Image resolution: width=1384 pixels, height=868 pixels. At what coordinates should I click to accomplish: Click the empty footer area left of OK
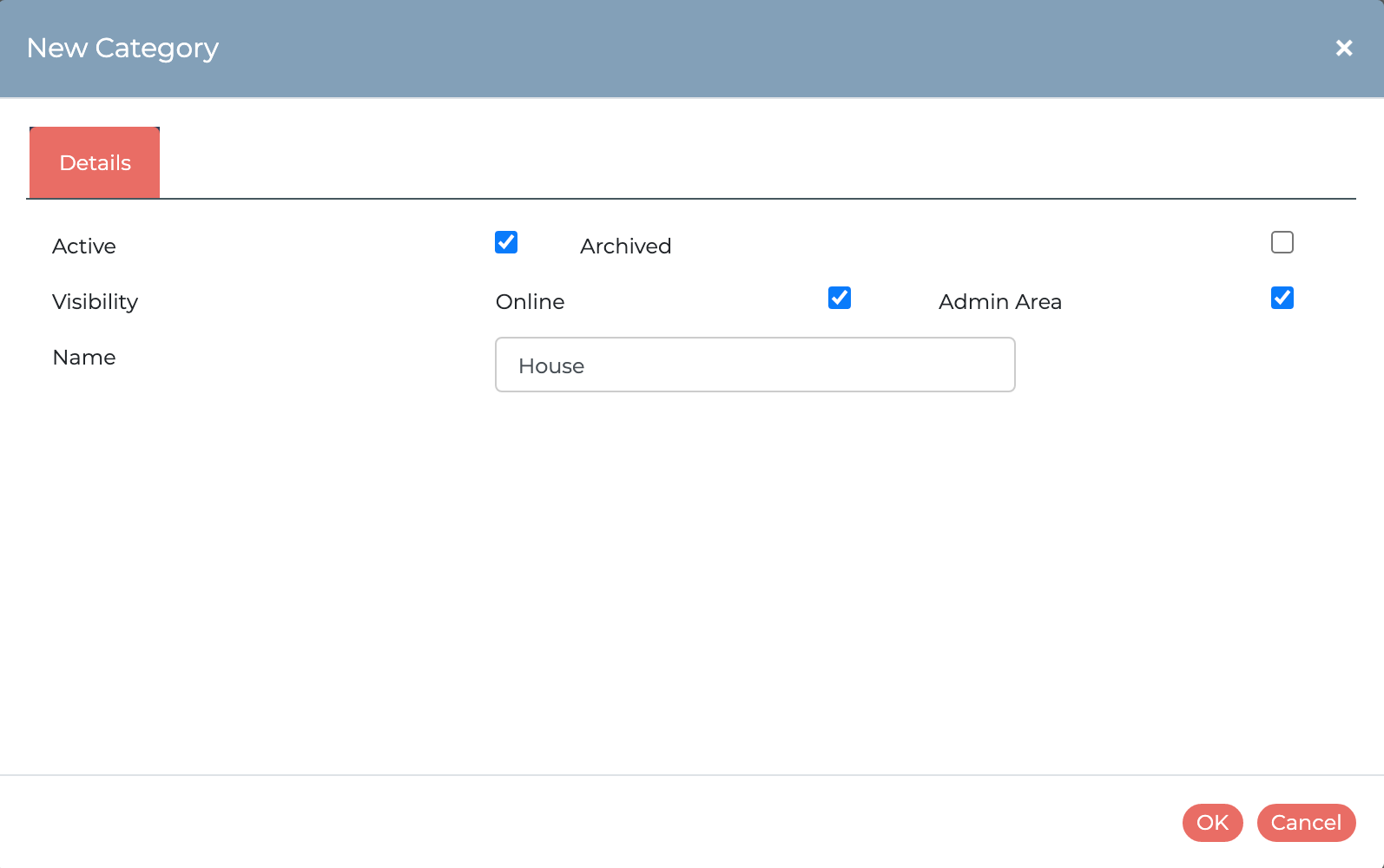point(608,822)
